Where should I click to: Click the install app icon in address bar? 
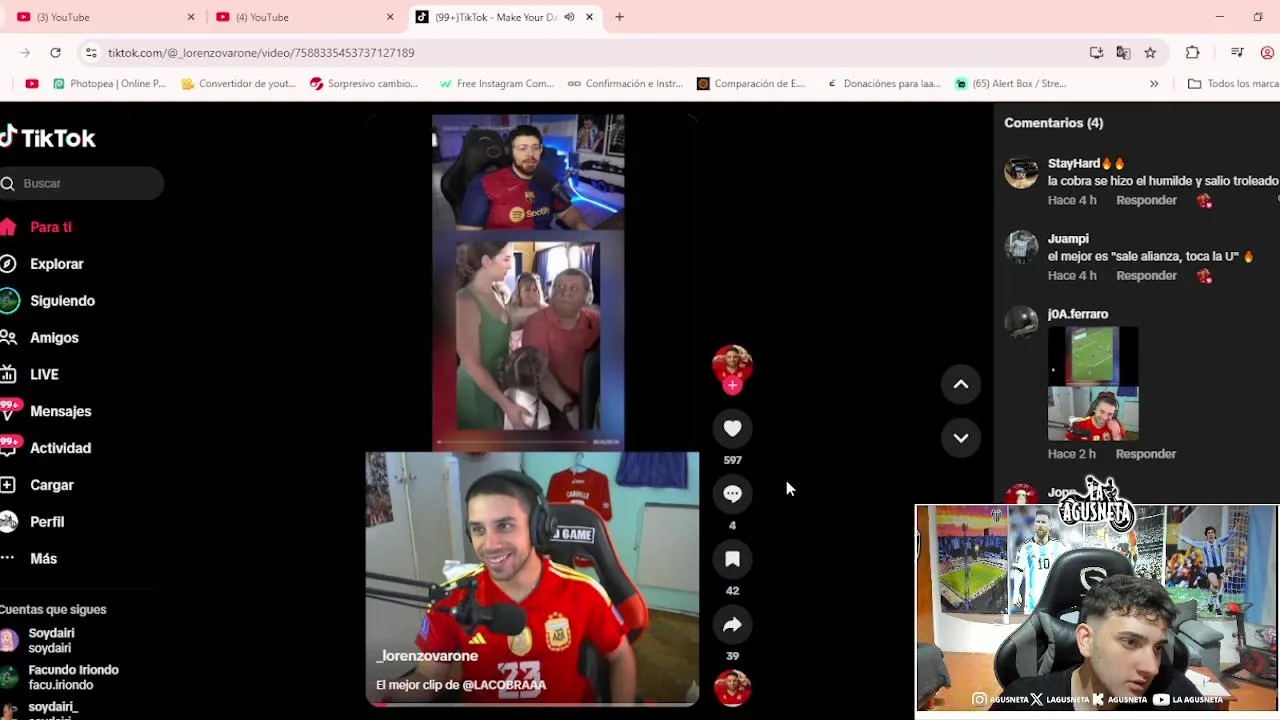[x=1096, y=52]
